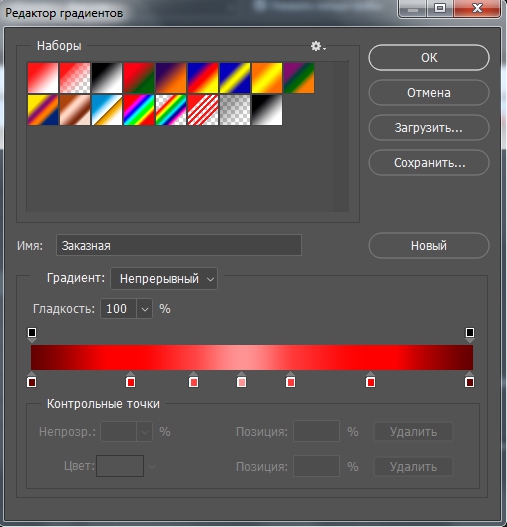This screenshot has height=527, width=507.
Task: Choose the fully transparent checkered preset
Action: tap(235, 110)
